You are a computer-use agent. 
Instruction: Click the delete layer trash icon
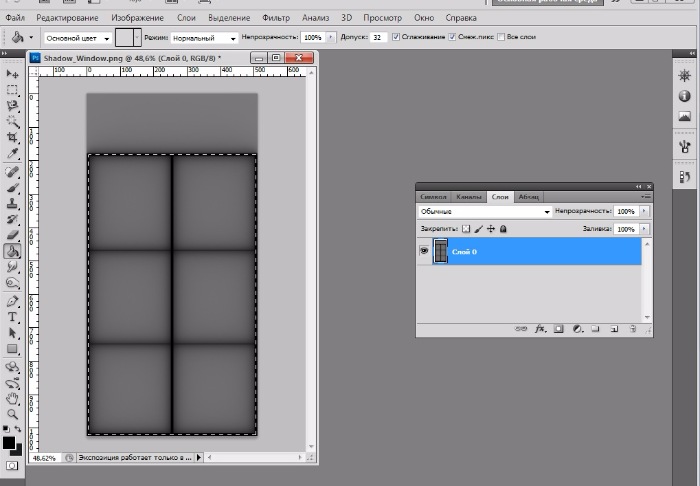(635, 327)
